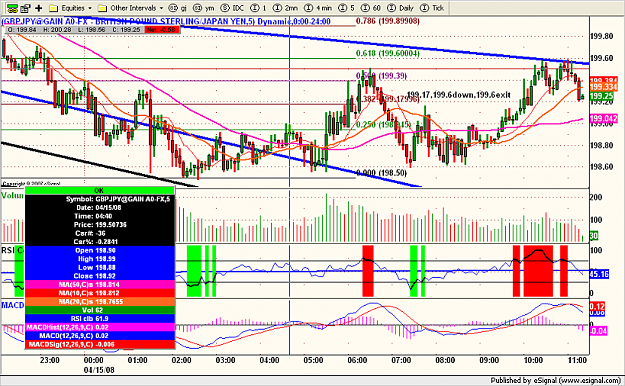
Task: Click the 198.60 price scale label
Action: 601,167
